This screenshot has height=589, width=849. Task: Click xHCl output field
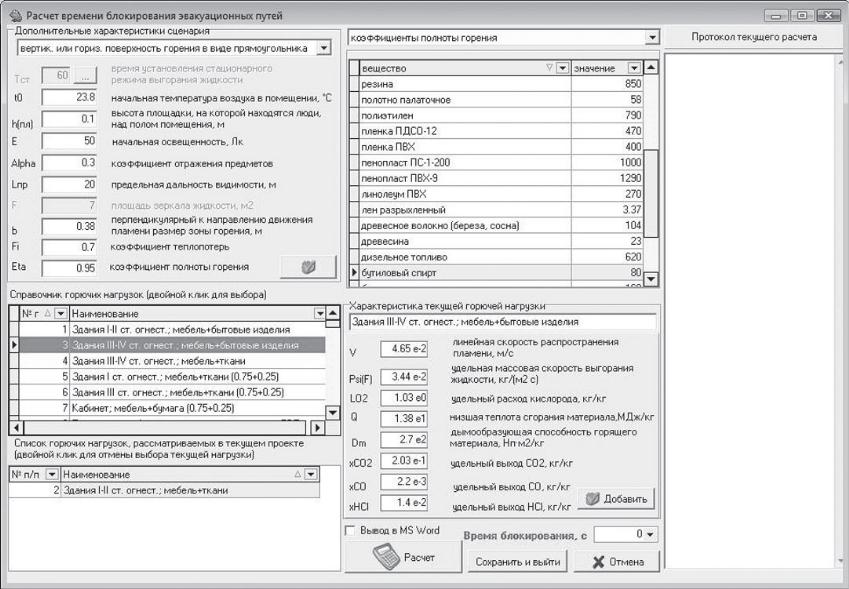[x=404, y=503]
